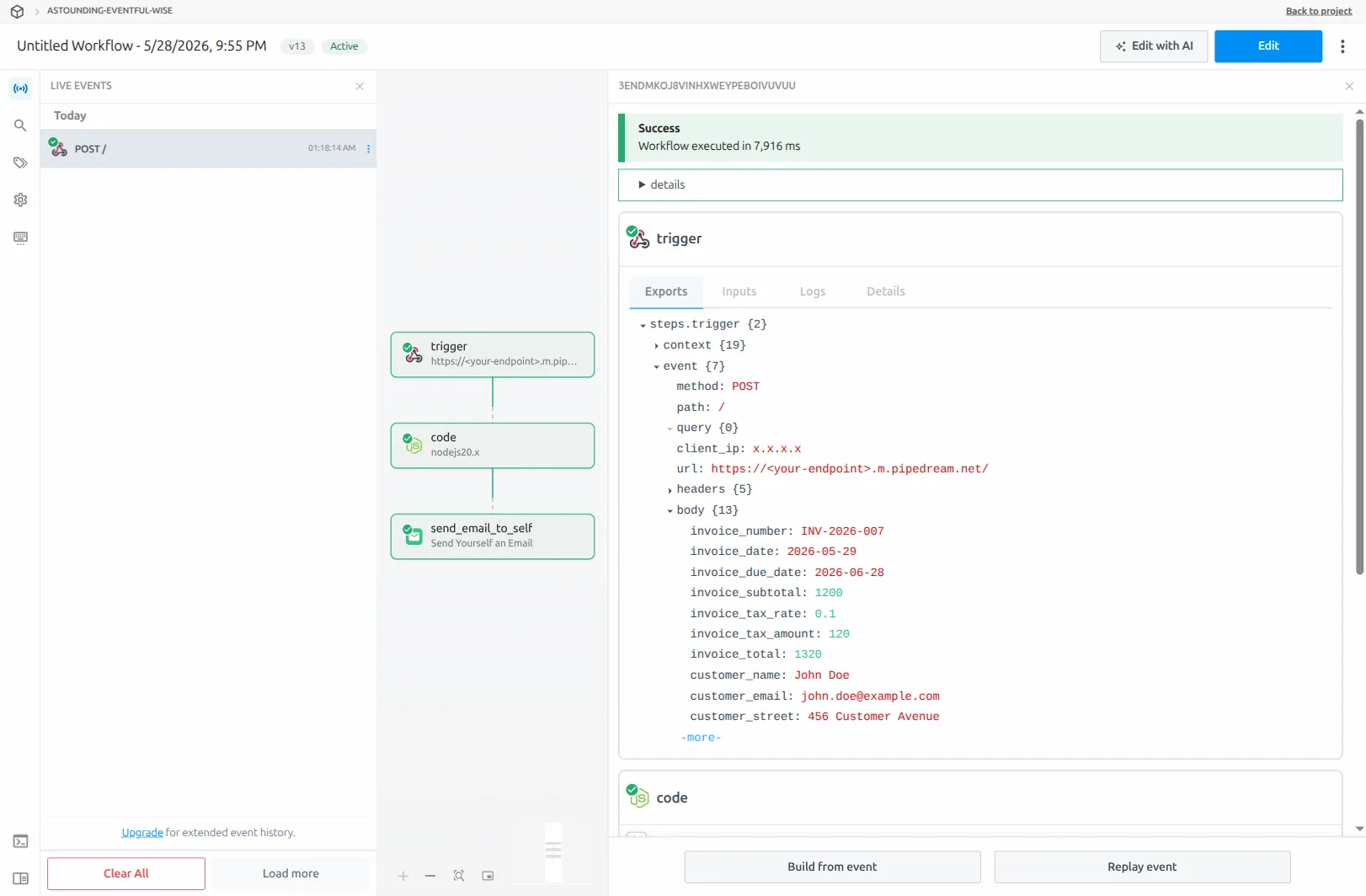The width and height of the screenshot is (1366, 896).
Task: Expand the headers {5} node
Action: (670, 490)
